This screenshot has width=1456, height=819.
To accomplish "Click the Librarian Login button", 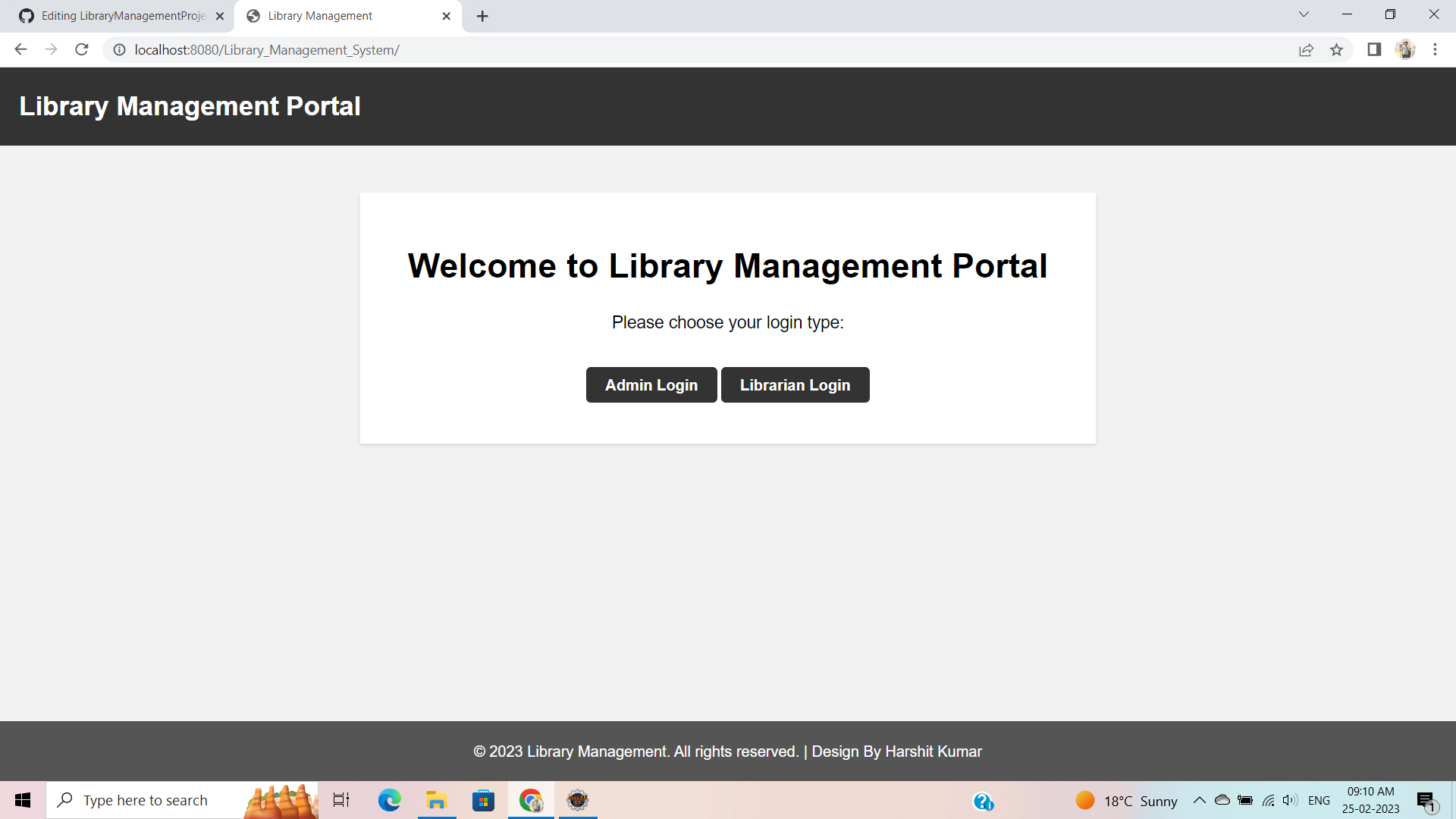I will 795,384.
